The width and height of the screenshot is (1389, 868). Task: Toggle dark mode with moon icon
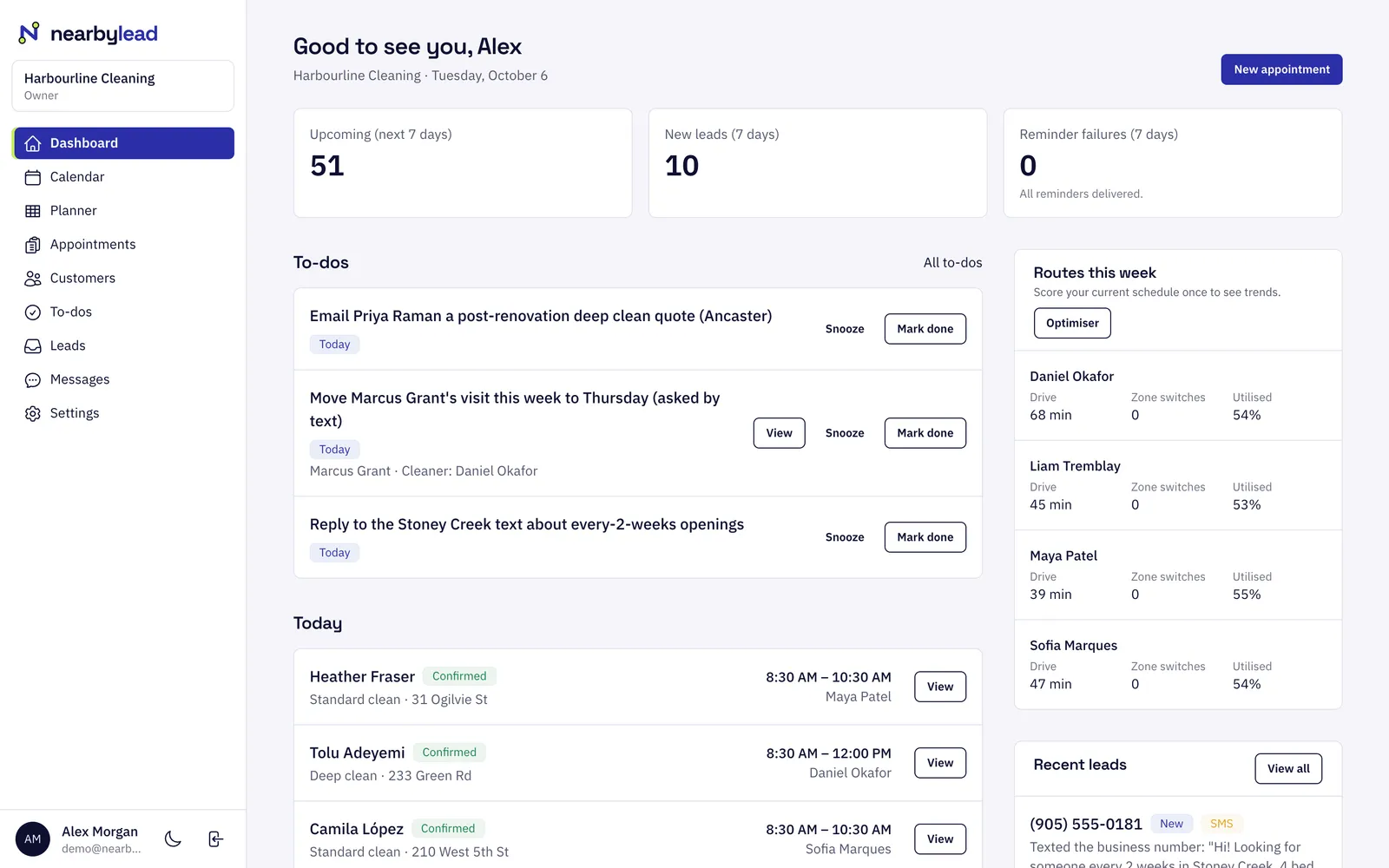point(173,838)
